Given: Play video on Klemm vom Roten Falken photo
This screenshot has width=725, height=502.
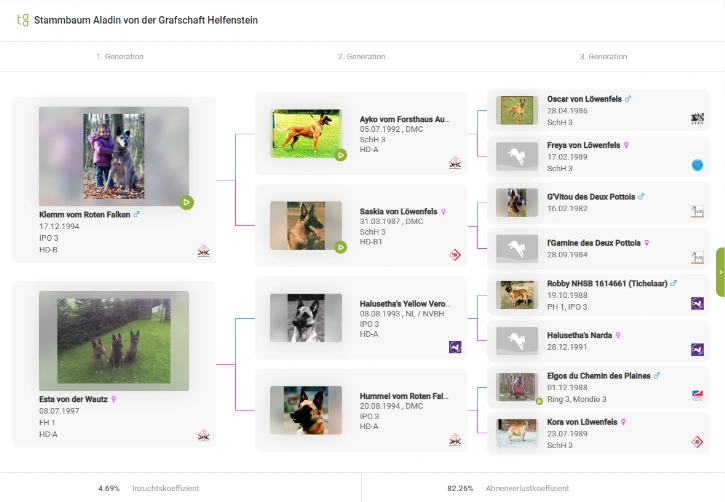Looking at the screenshot, I should pos(187,203).
